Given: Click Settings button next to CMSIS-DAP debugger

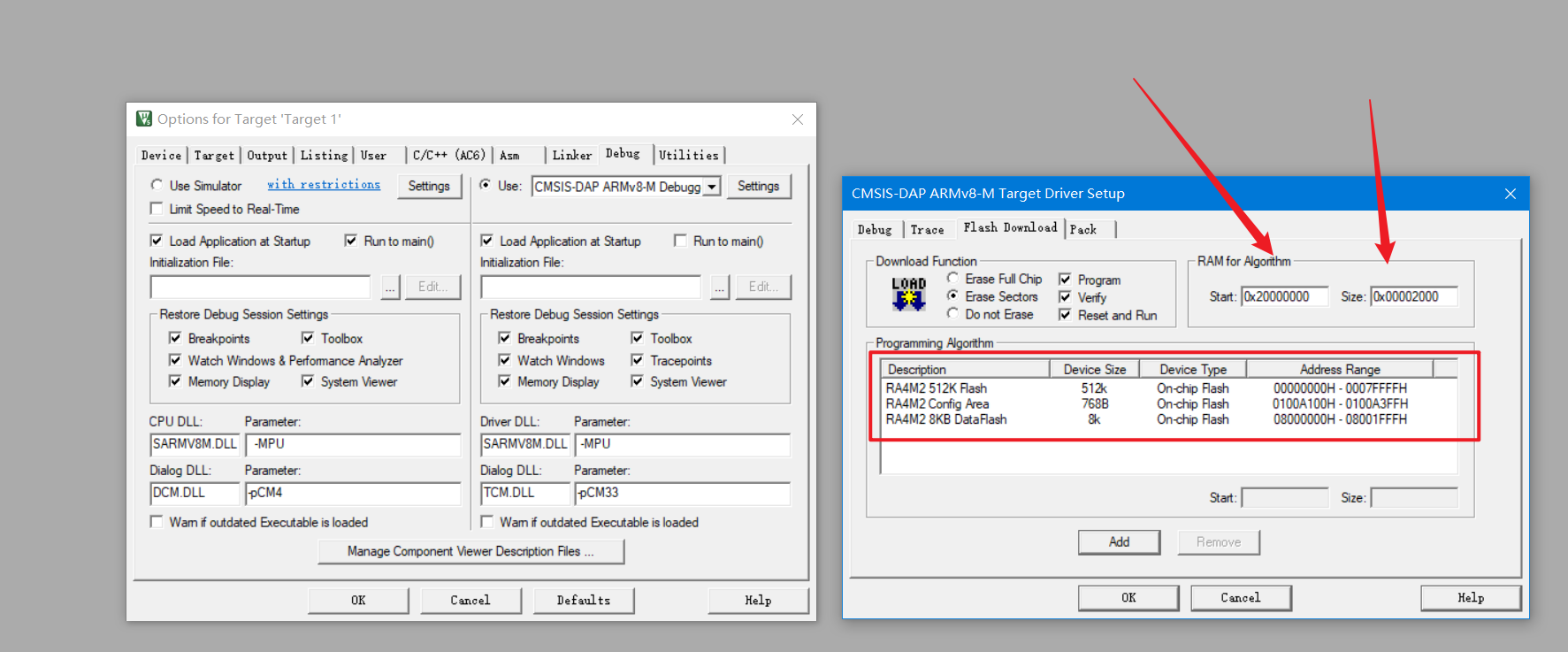Looking at the screenshot, I should [758, 186].
